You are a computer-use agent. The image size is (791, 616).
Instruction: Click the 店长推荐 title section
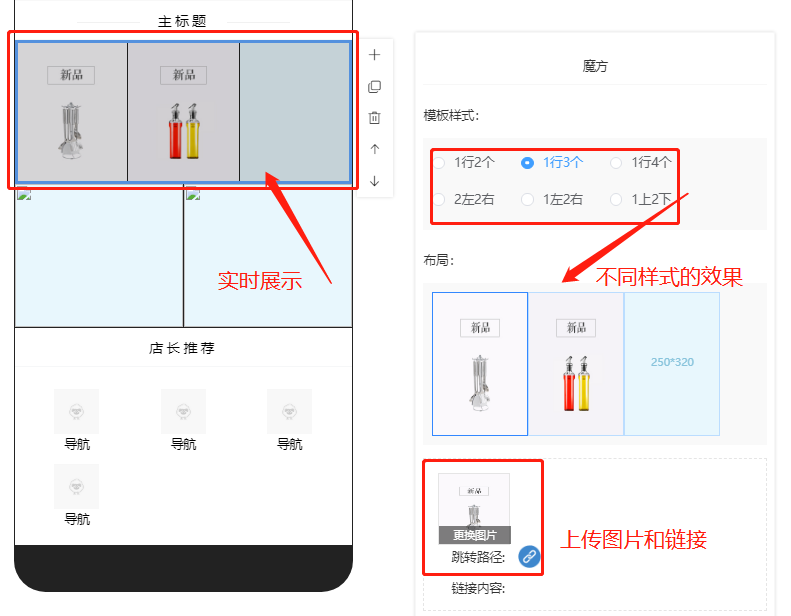tap(183, 348)
